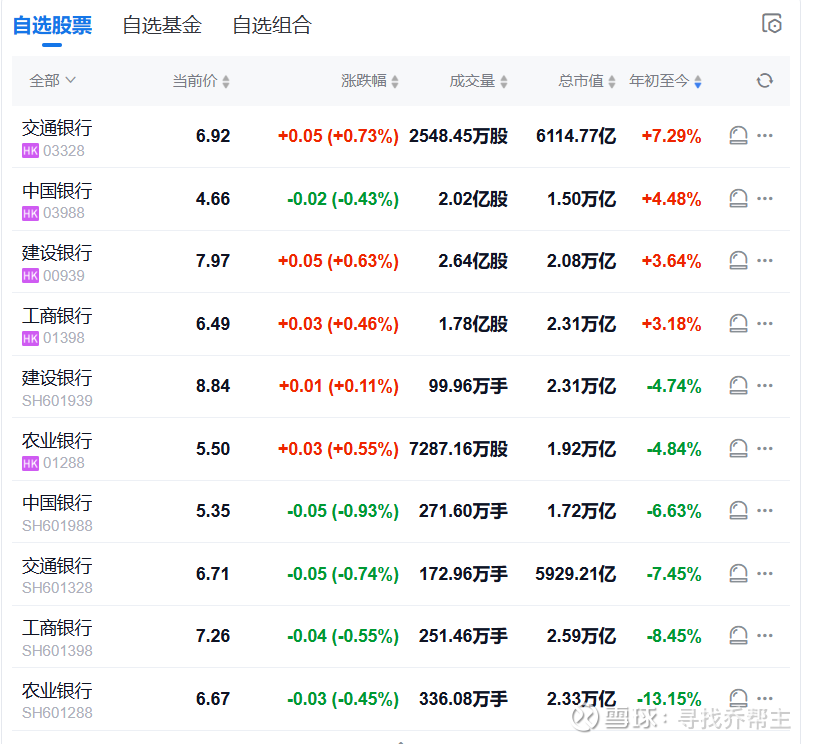Open 建设银行 00939 stock details
This screenshot has height=744, width=815.
tap(57, 253)
